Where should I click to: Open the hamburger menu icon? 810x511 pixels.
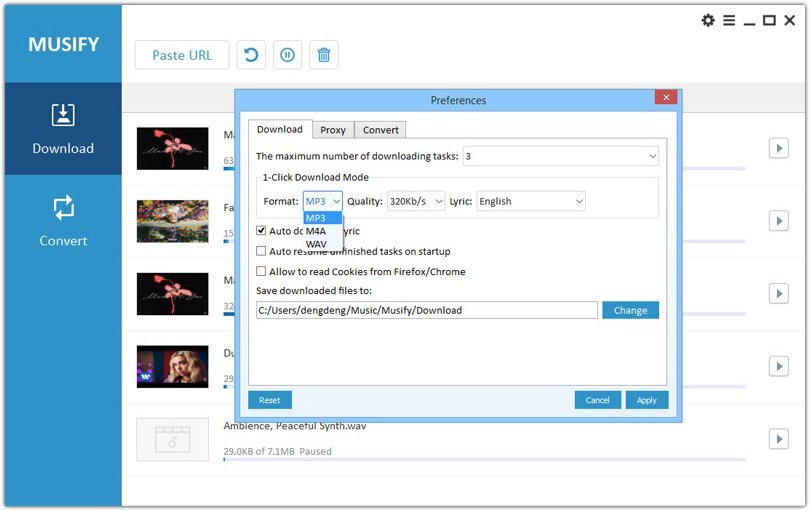coord(729,20)
